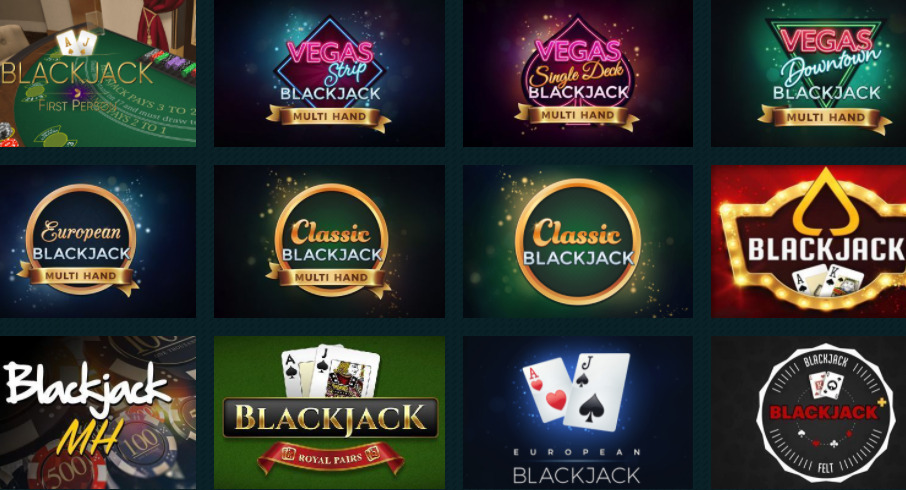
Task: Launch Classic Blackjack Multi Hand tile
Action: [x=329, y=242]
